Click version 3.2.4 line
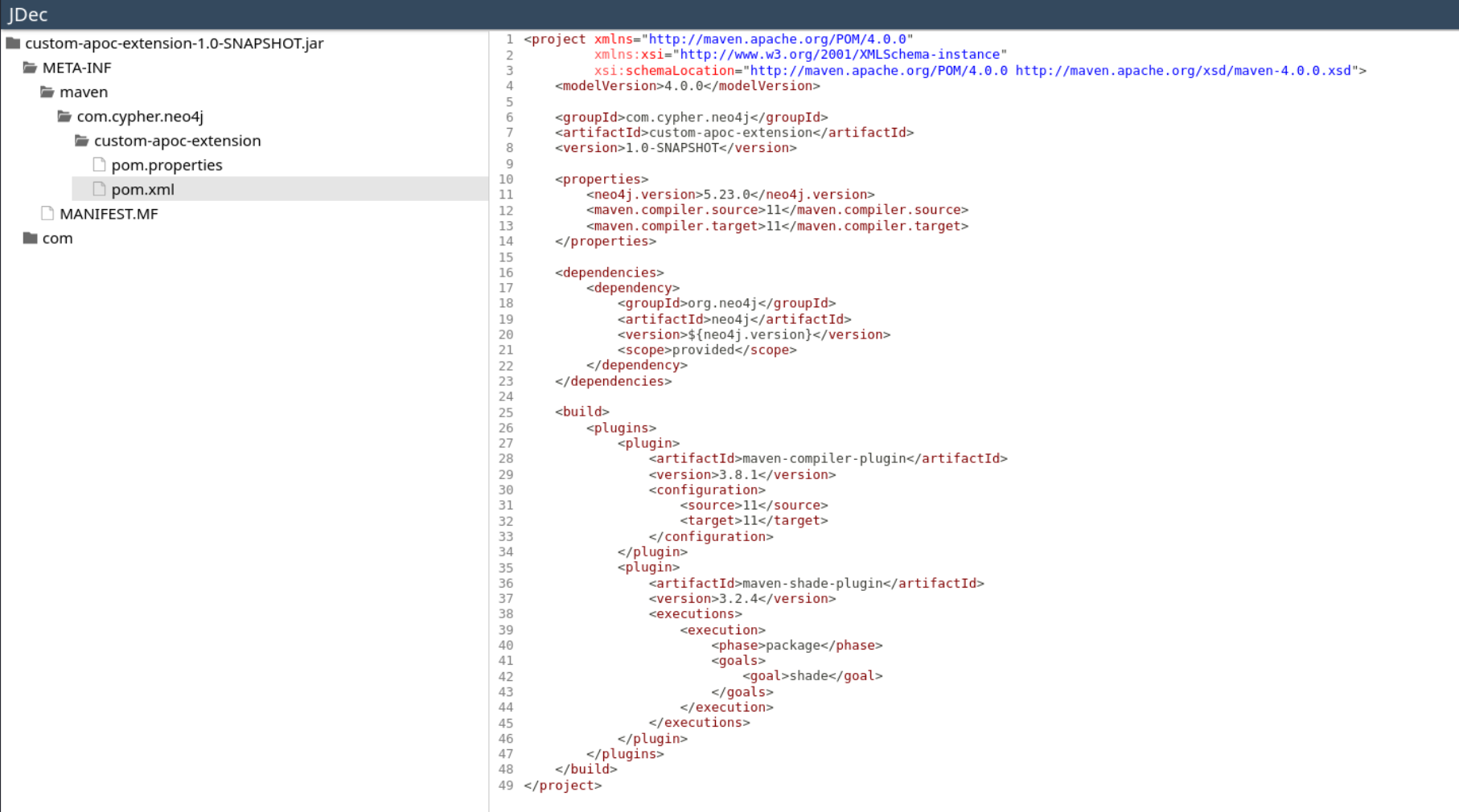The width and height of the screenshot is (1459, 812). (x=742, y=598)
